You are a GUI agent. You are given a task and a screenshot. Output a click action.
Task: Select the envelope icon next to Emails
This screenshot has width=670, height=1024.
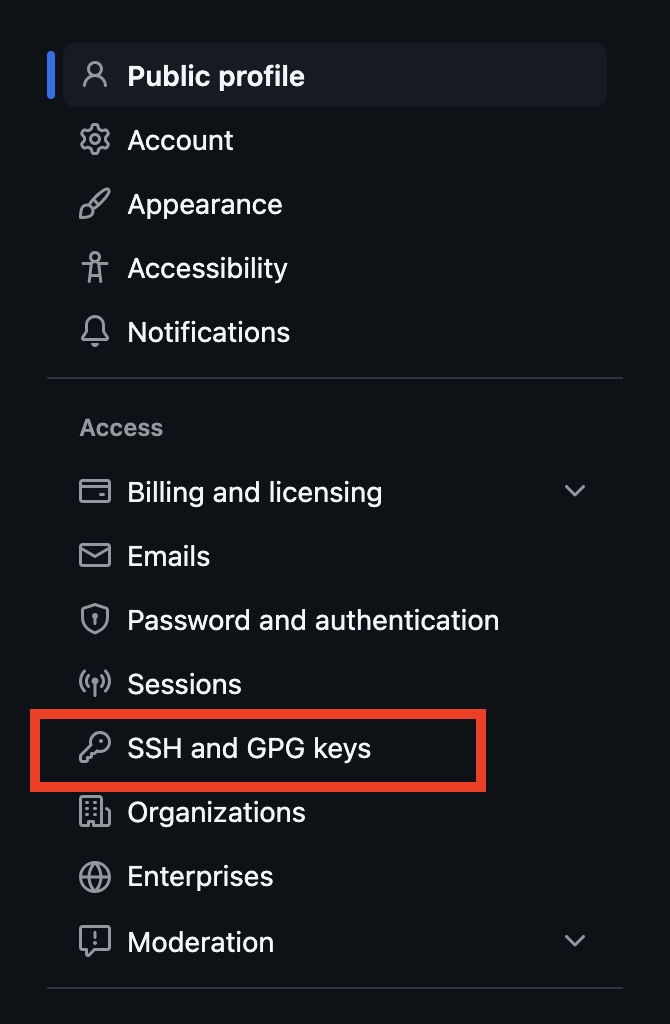(94, 555)
